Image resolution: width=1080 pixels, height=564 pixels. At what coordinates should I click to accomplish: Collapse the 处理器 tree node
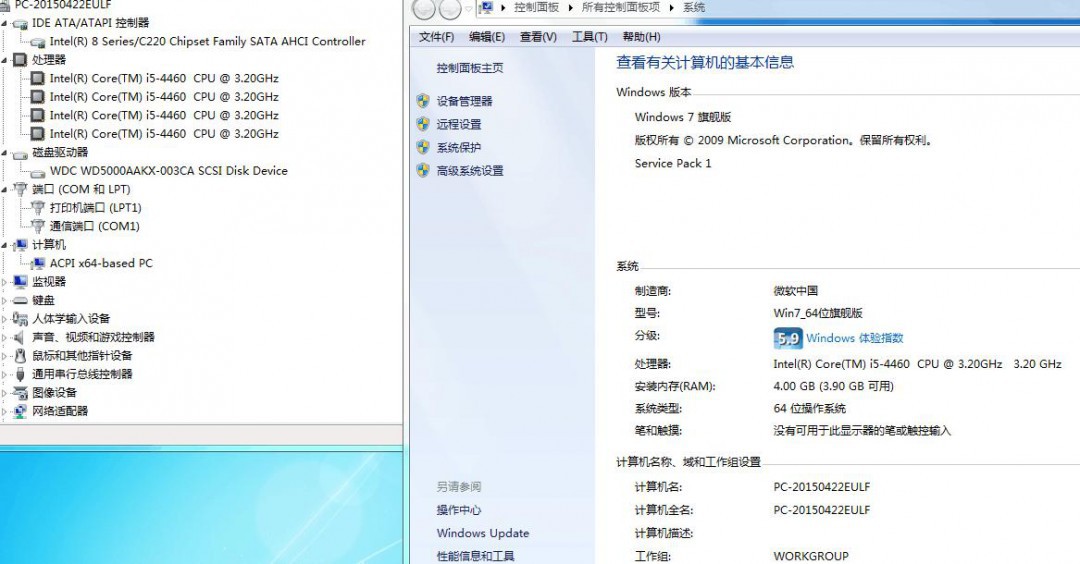[x=4, y=61]
